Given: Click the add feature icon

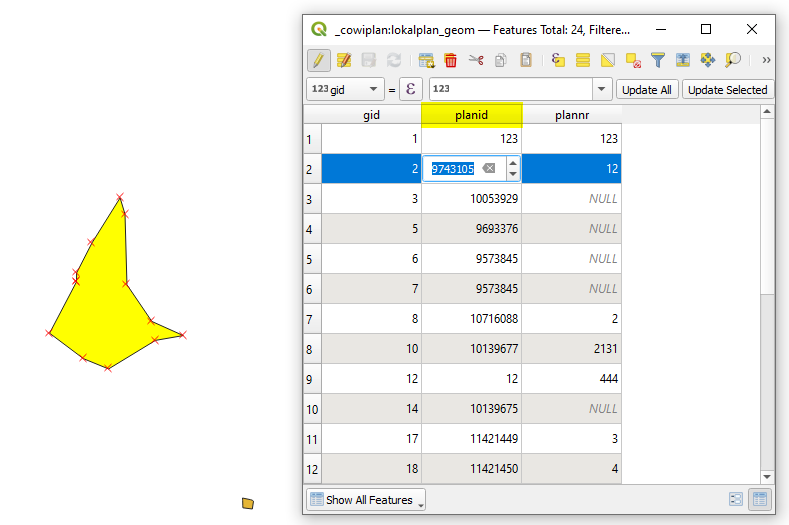Looking at the screenshot, I should click(x=426, y=60).
